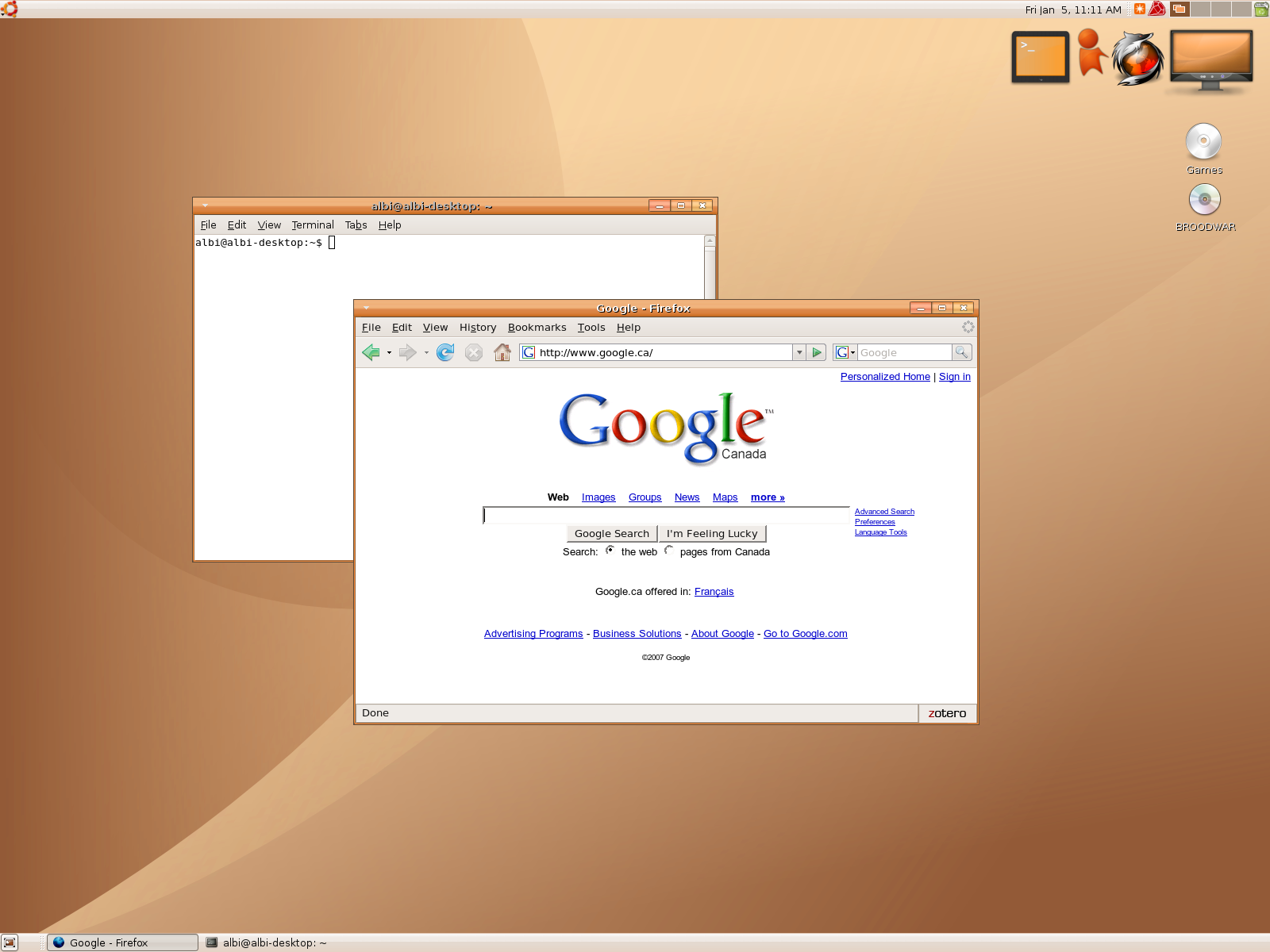Click the Groups link
Image resolution: width=1270 pixels, height=952 pixels.
pyautogui.click(x=645, y=497)
